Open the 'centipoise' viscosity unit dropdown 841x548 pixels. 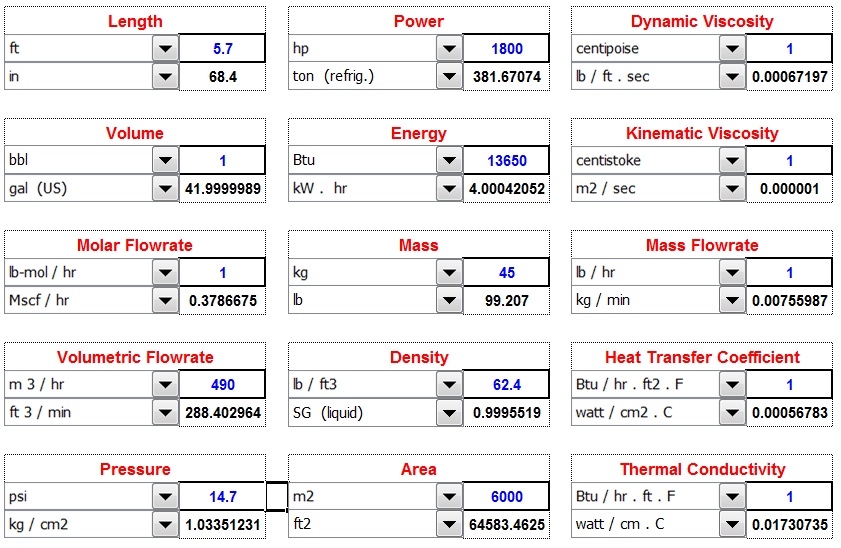coord(732,49)
